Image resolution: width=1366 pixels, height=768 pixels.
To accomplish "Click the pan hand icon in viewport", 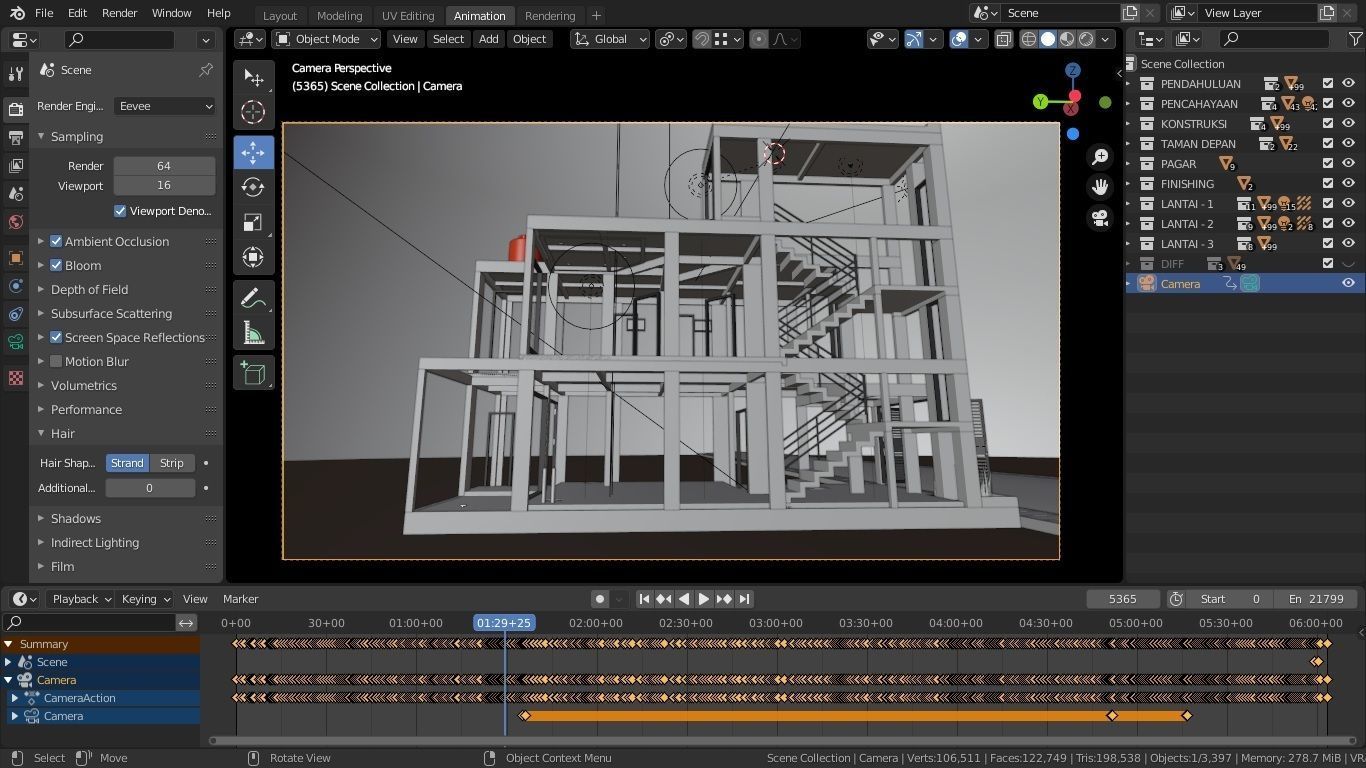I will pos(1100,187).
